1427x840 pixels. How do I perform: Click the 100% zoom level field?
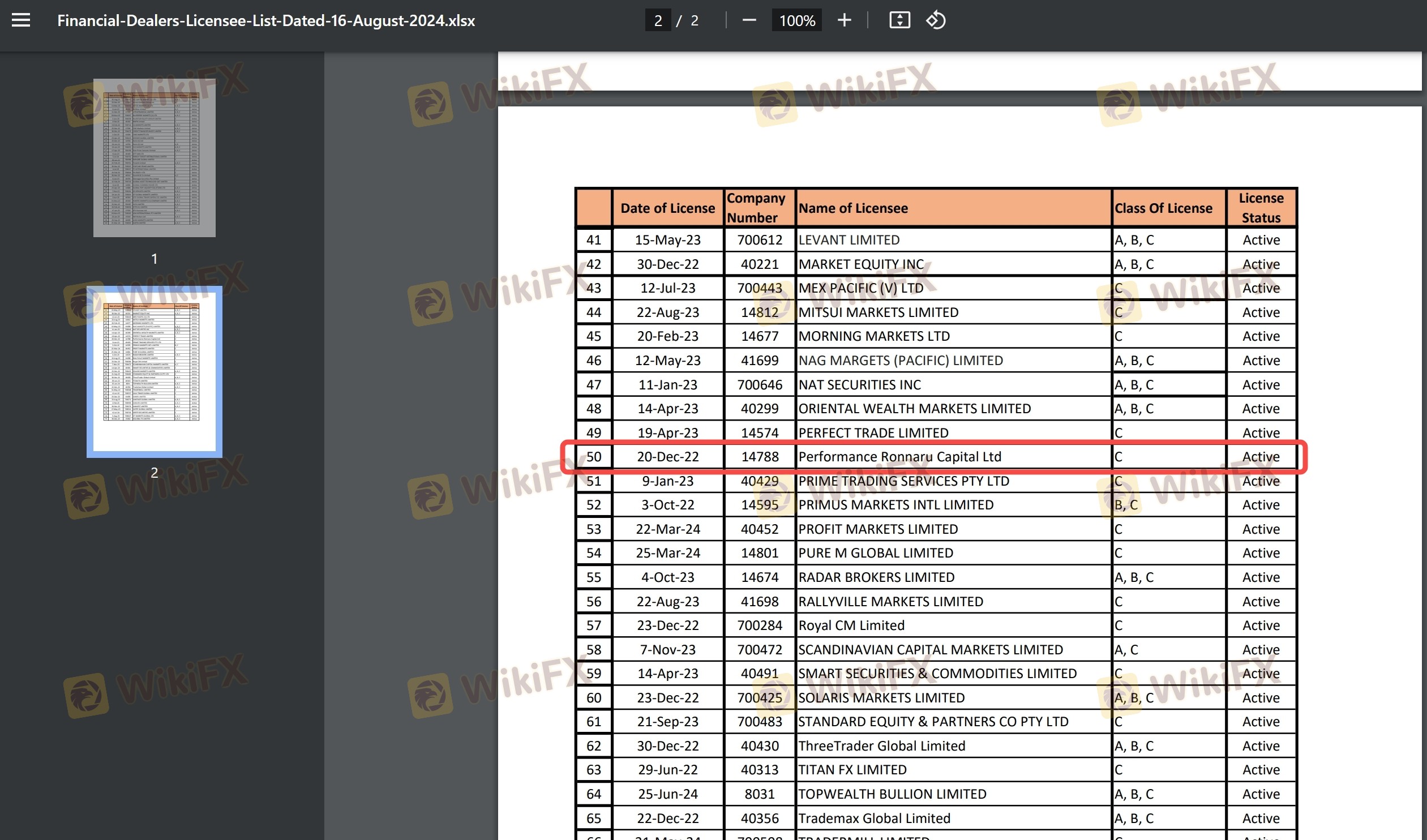797,21
